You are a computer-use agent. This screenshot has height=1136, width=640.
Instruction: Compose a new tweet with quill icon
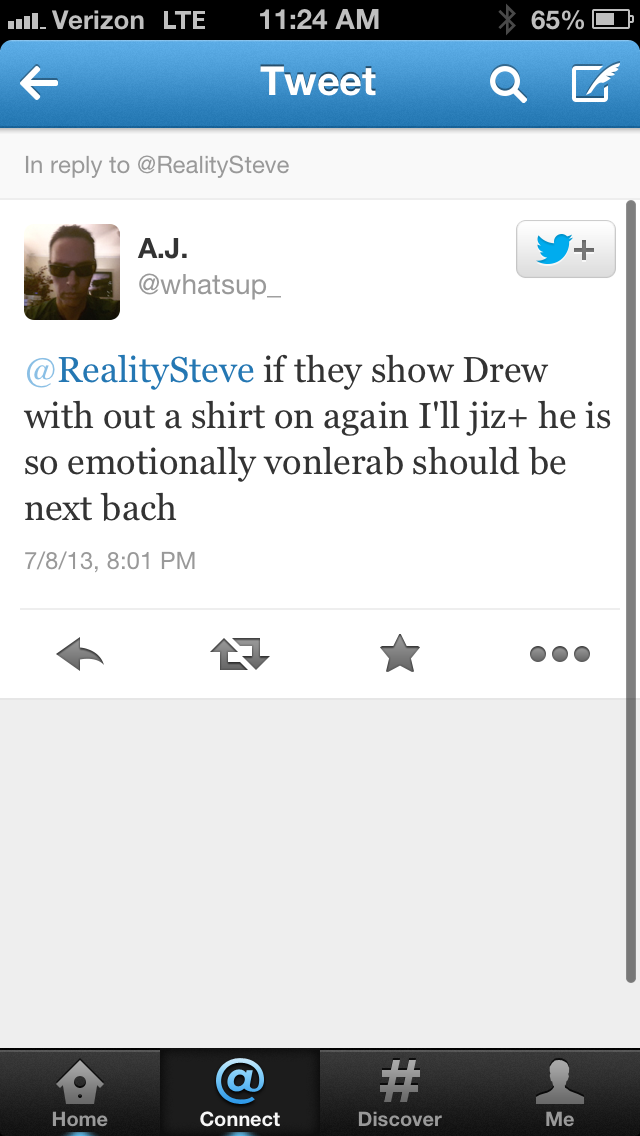point(595,81)
